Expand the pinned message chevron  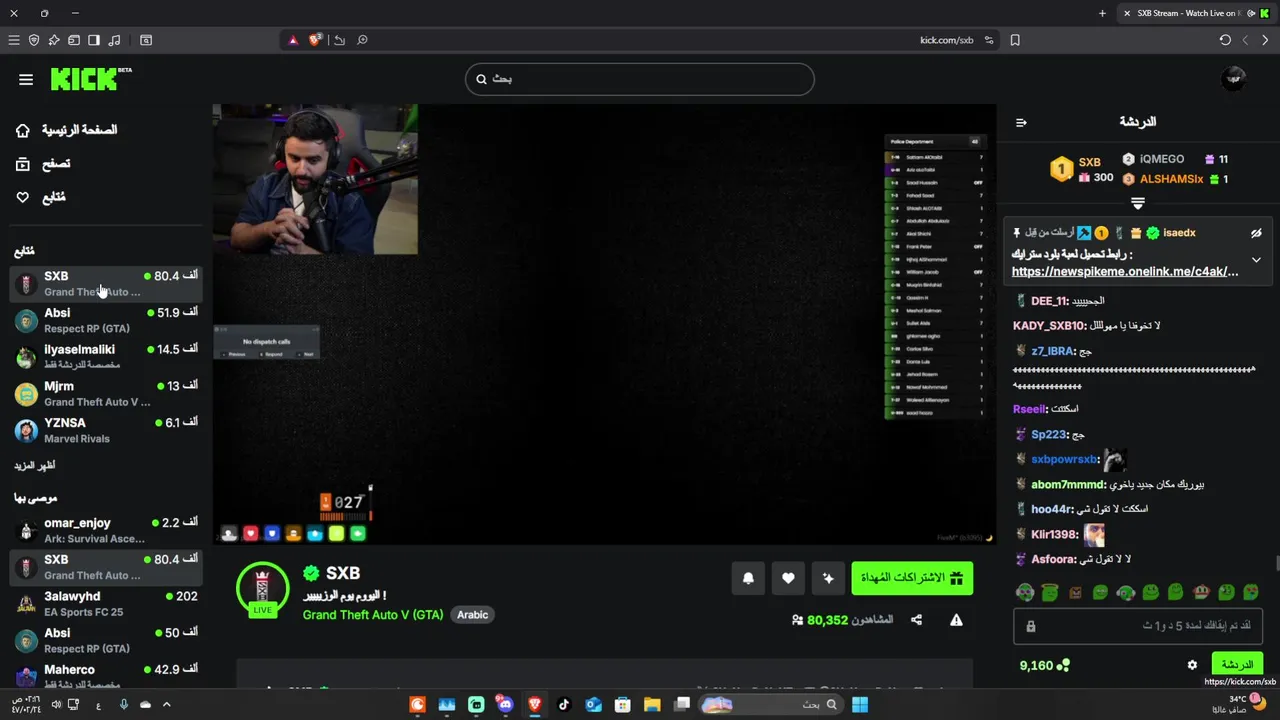[x=1256, y=260]
